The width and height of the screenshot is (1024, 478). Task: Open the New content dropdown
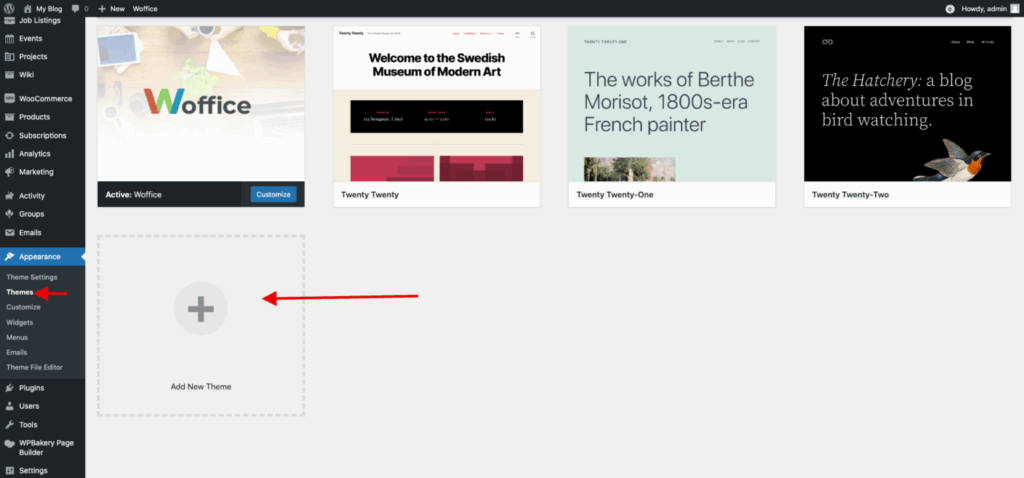[112, 8]
